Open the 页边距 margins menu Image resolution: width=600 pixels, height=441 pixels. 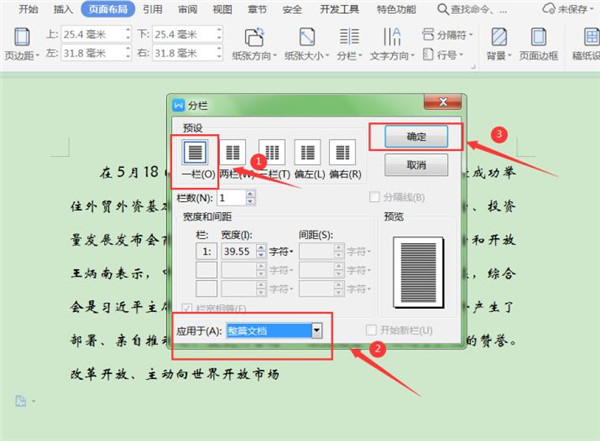click(x=21, y=43)
